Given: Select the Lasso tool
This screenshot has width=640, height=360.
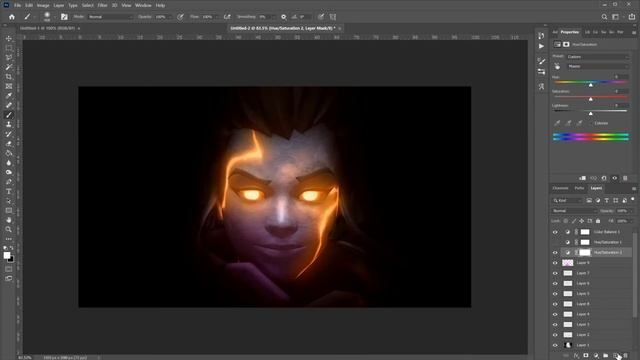Looking at the screenshot, I should point(9,57).
